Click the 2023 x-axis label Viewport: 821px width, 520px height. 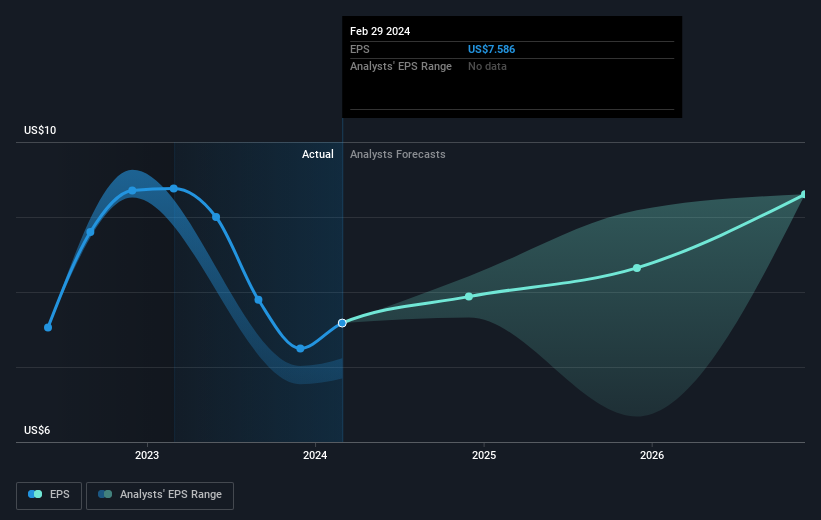[x=147, y=455]
